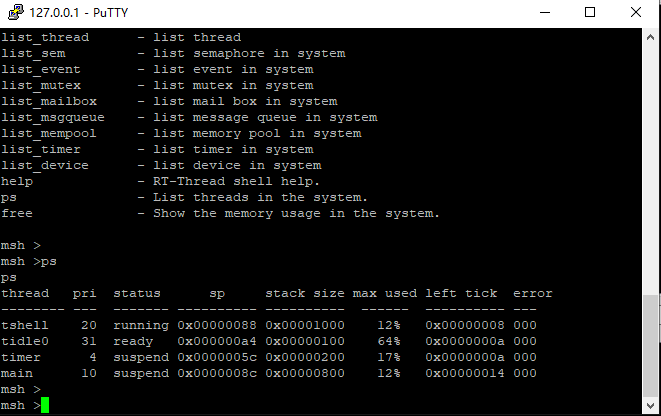Minimize the PuTTY window
Viewport: 661px width, 416px height.
(x=545, y=12)
